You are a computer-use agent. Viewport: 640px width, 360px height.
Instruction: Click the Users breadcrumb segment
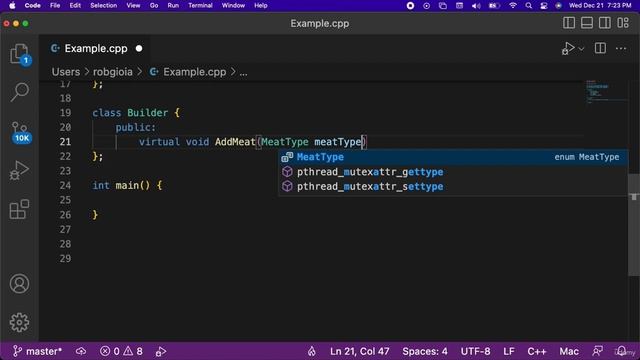[x=66, y=72]
